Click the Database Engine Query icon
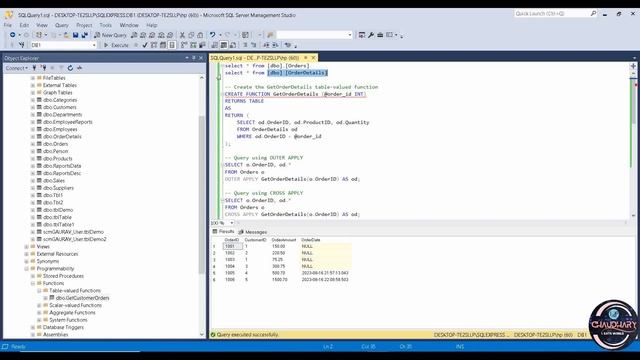 [134, 35]
